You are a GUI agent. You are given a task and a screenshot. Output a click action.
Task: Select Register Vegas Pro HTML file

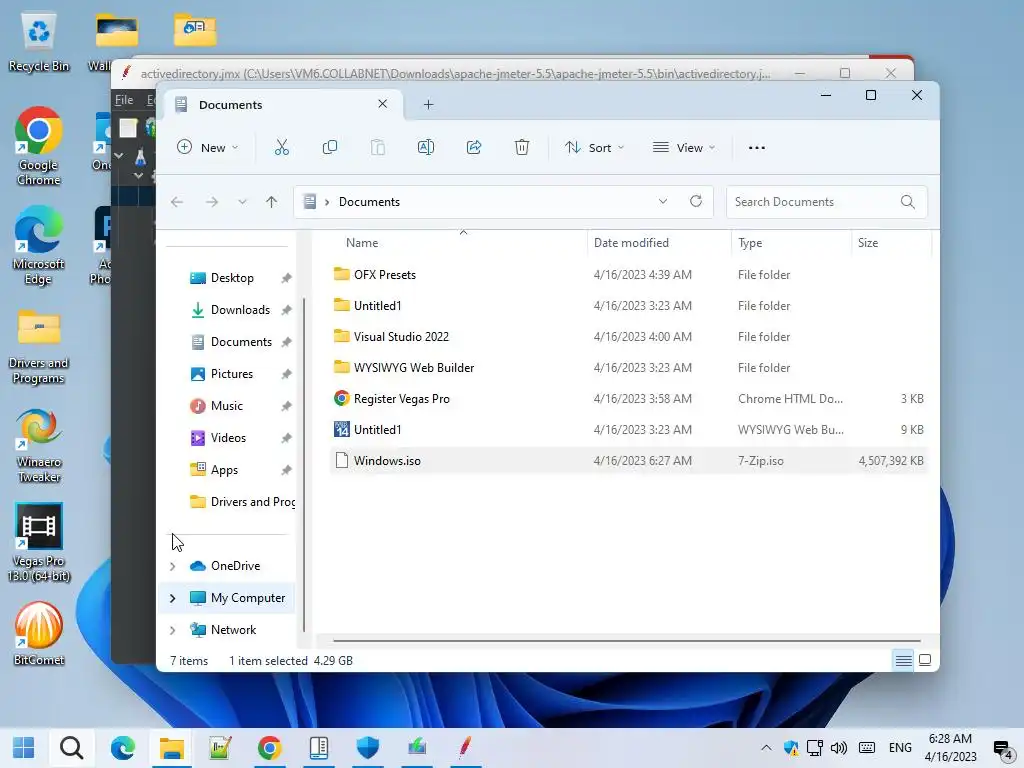coord(628,399)
